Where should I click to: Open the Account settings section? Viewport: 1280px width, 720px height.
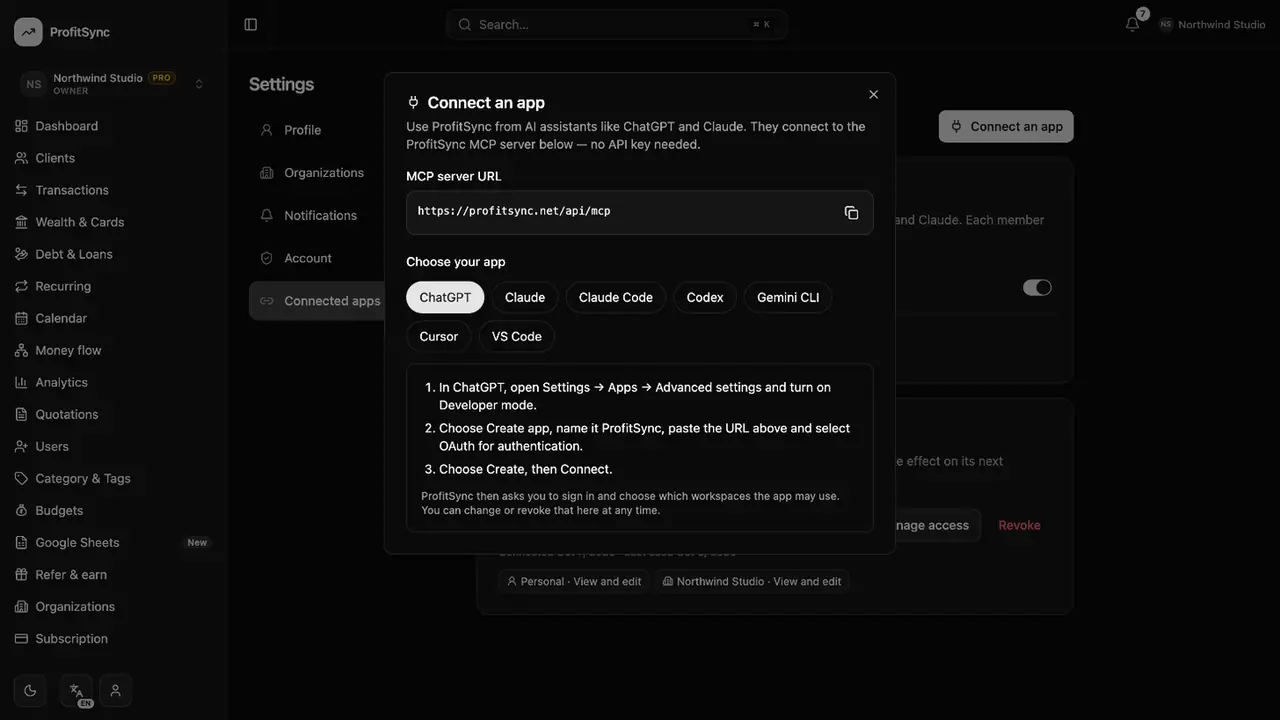point(316,258)
